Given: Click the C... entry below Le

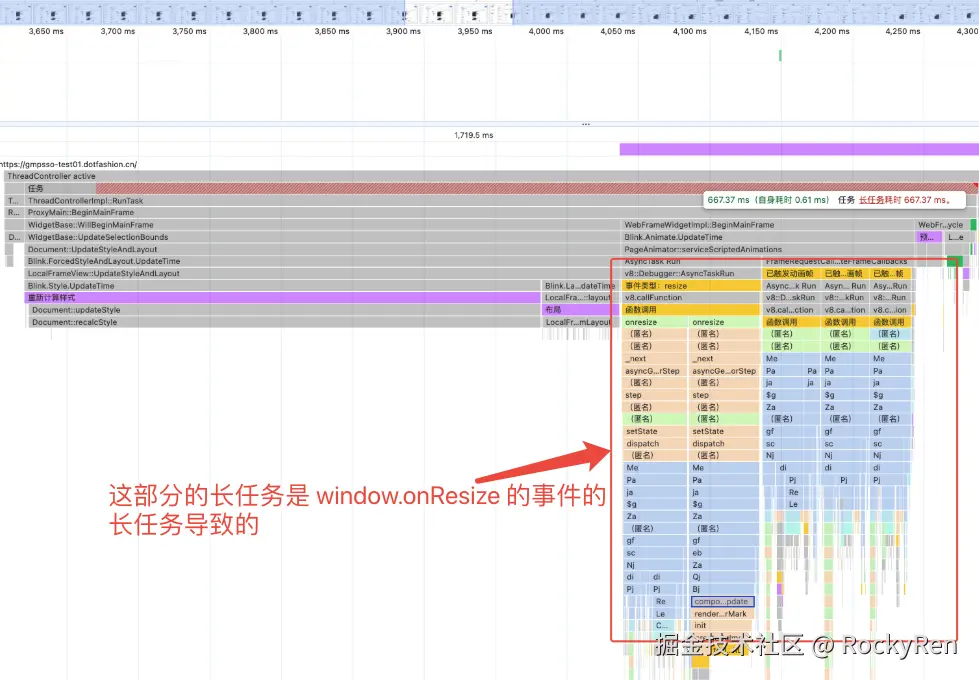Looking at the screenshot, I should [x=663, y=625].
